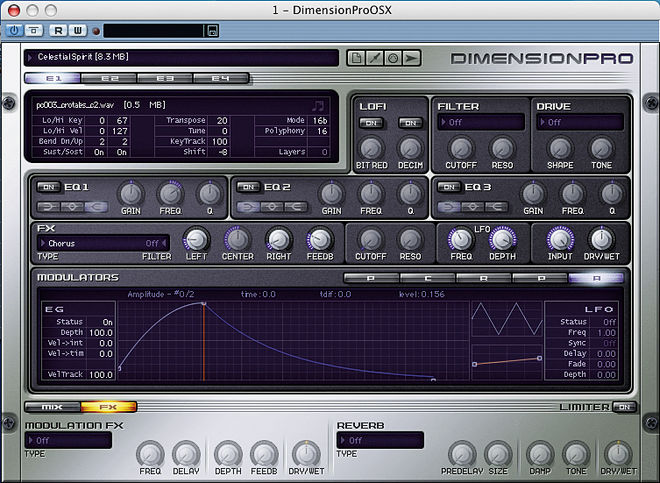Viewport: 660px width, 483px height.
Task: Select EQ 3 peak shape
Action: pos(473,207)
